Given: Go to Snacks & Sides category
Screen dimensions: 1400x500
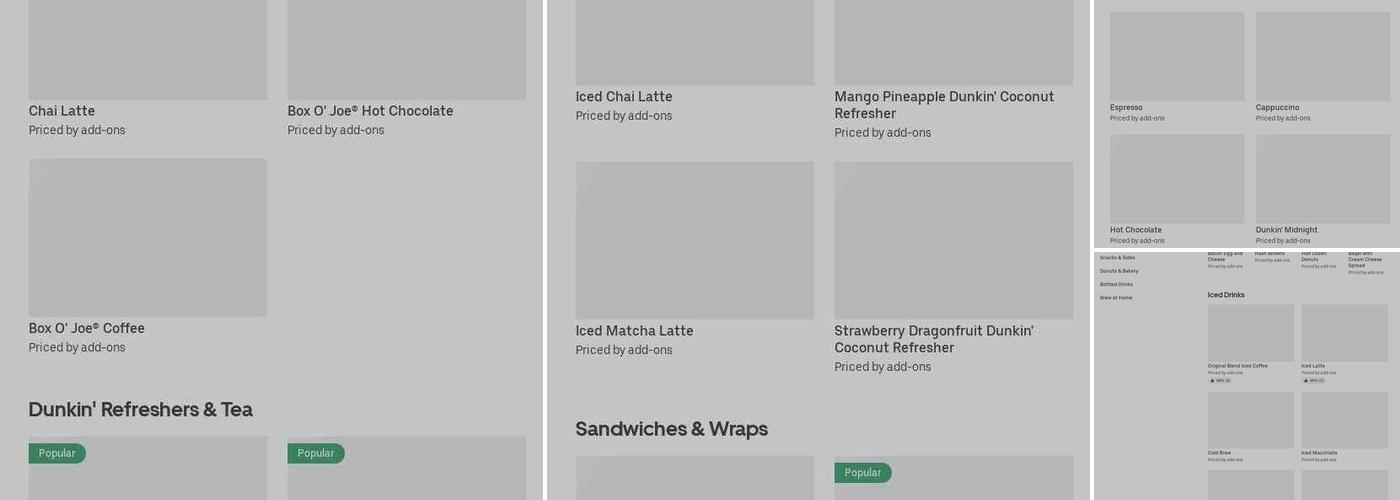Looking at the screenshot, I should (x=1117, y=257).
